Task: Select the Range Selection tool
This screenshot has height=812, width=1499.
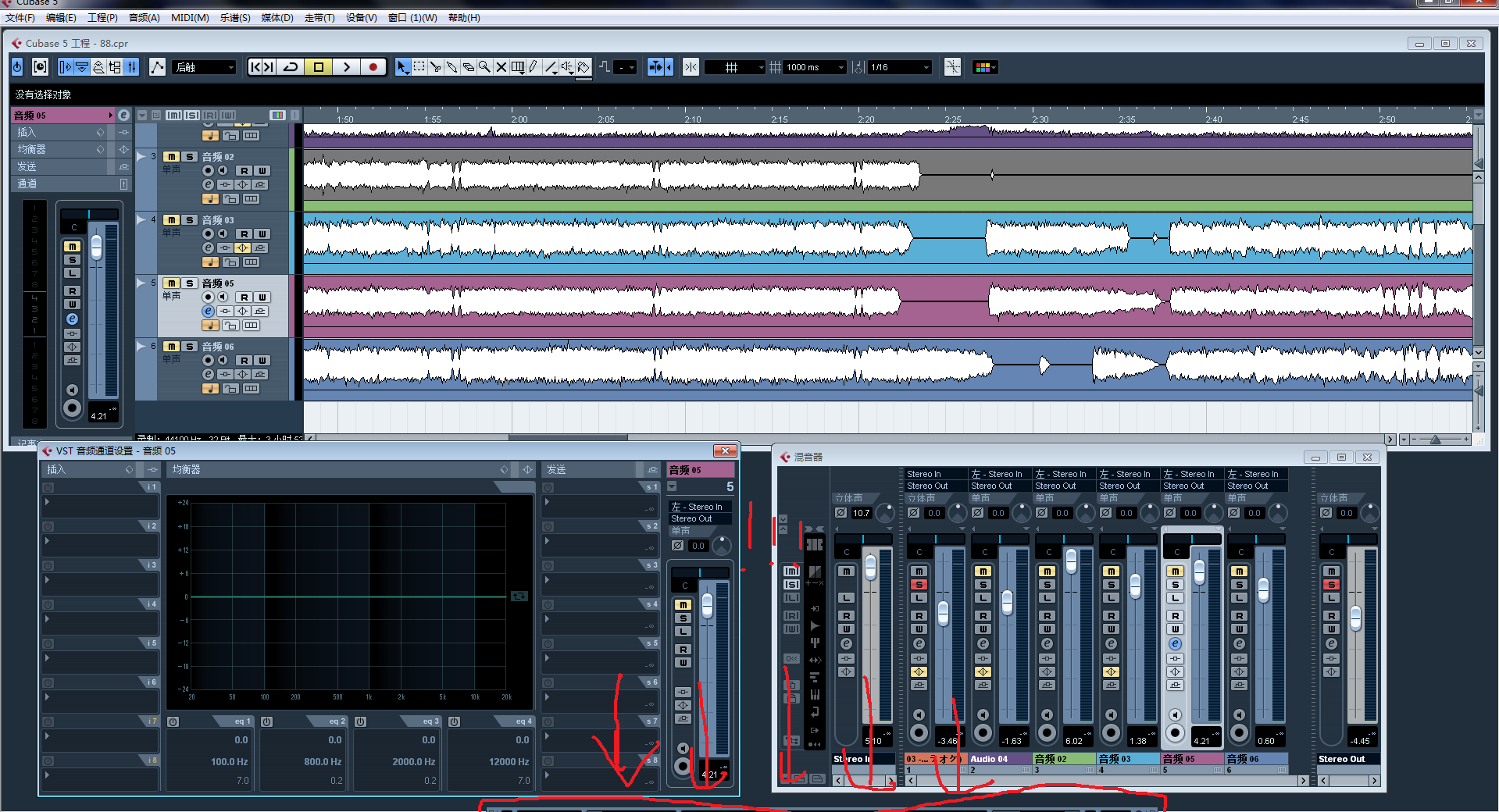Action: [x=419, y=67]
